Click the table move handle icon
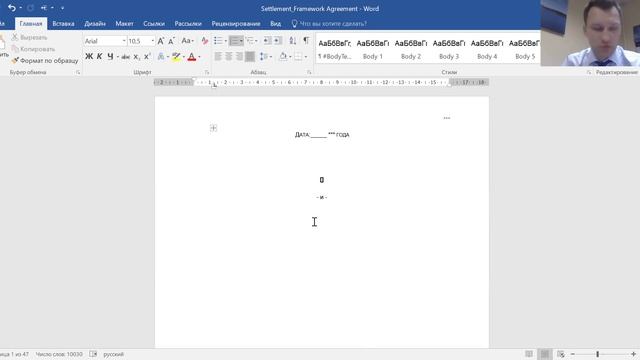This screenshot has width=640, height=360. coord(213,128)
